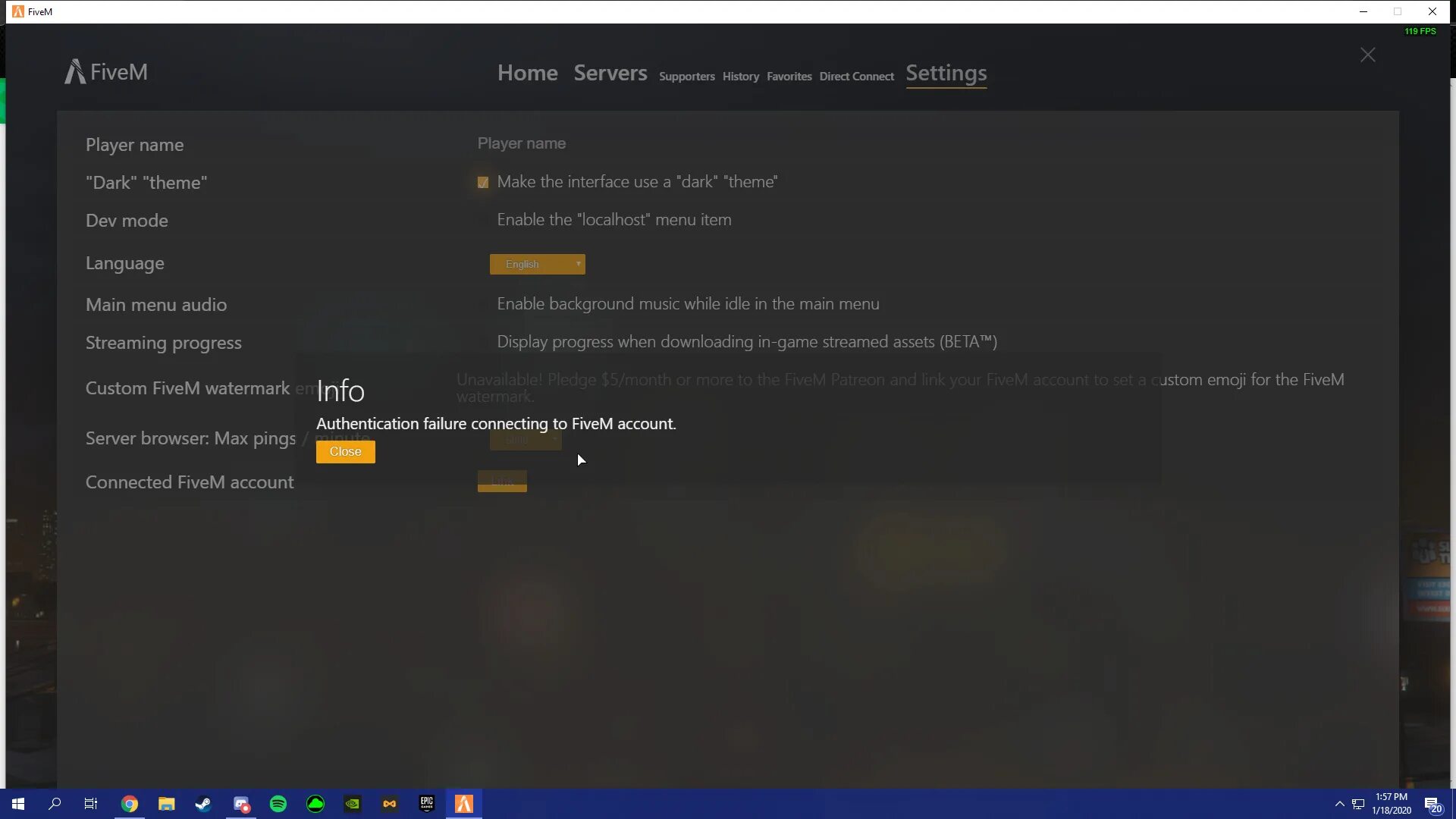Click the FiveM taskbar icon
Screen dimensions: 1456x819
(x=464, y=804)
